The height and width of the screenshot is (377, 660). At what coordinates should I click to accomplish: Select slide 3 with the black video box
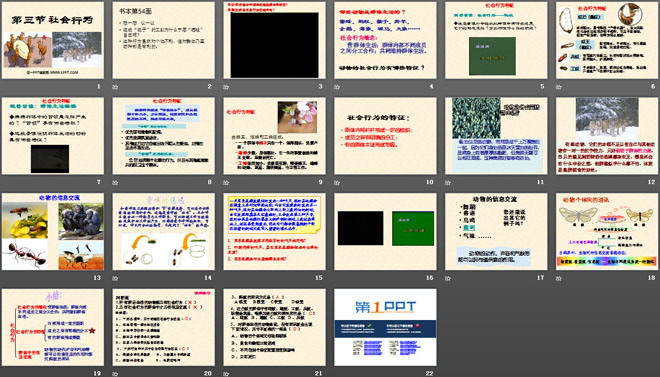(274, 40)
